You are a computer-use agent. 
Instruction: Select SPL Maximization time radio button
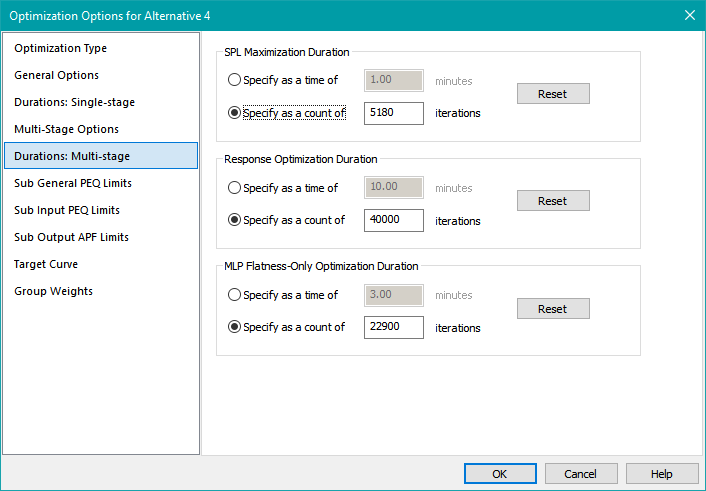click(234, 80)
